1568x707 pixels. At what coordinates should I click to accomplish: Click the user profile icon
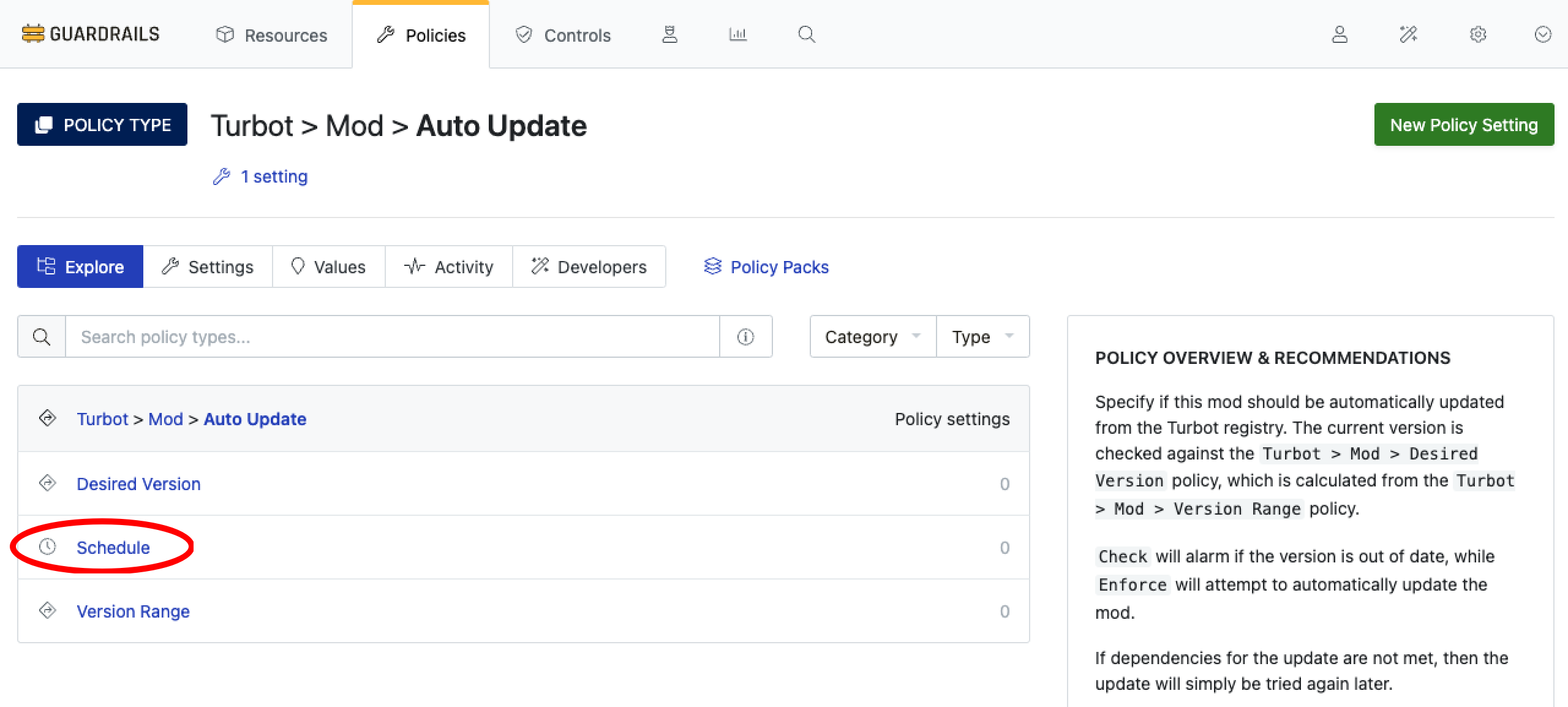[1340, 34]
